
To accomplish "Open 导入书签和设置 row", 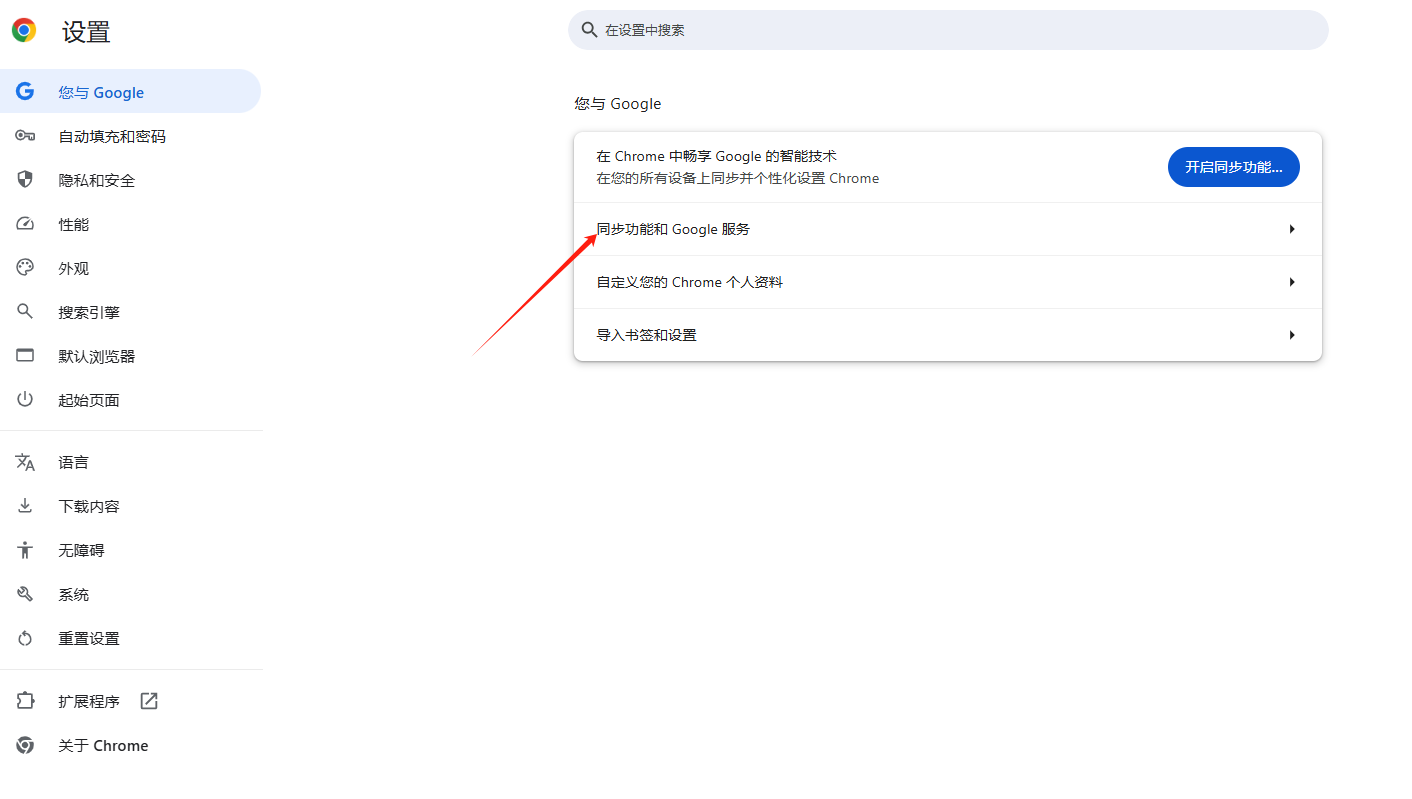I will (x=948, y=335).
